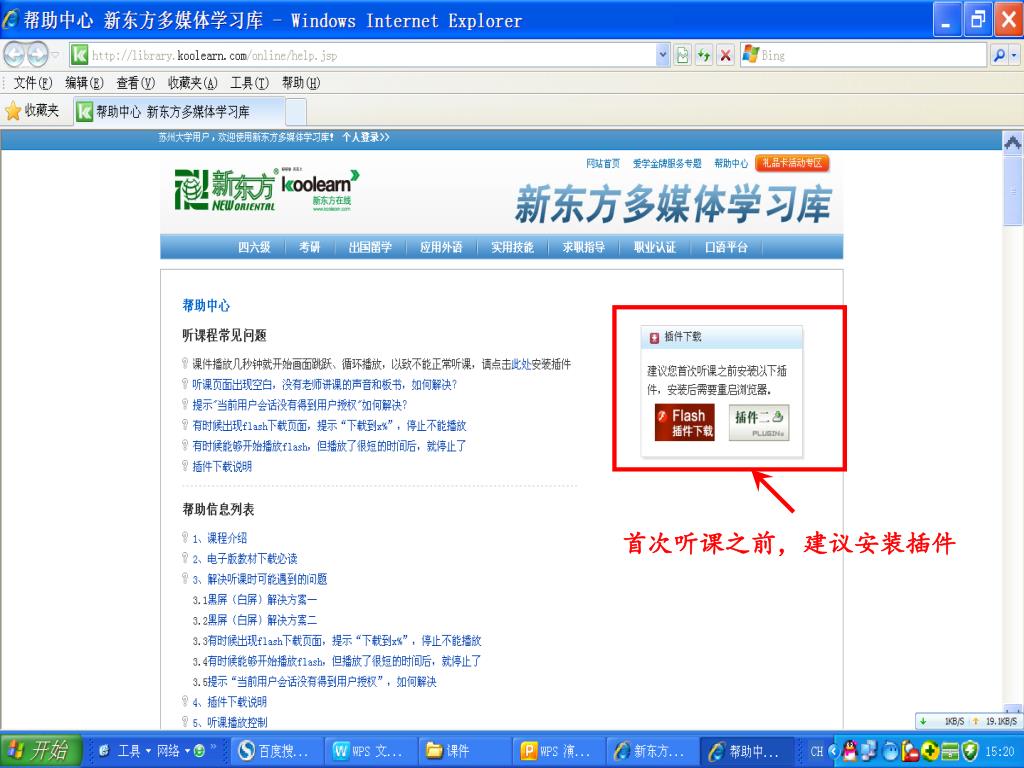Select the 帮助中心 新东方多媒体学习库 tab
The width and height of the screenshot is (1024, 768).
click(x=180, y=112)
